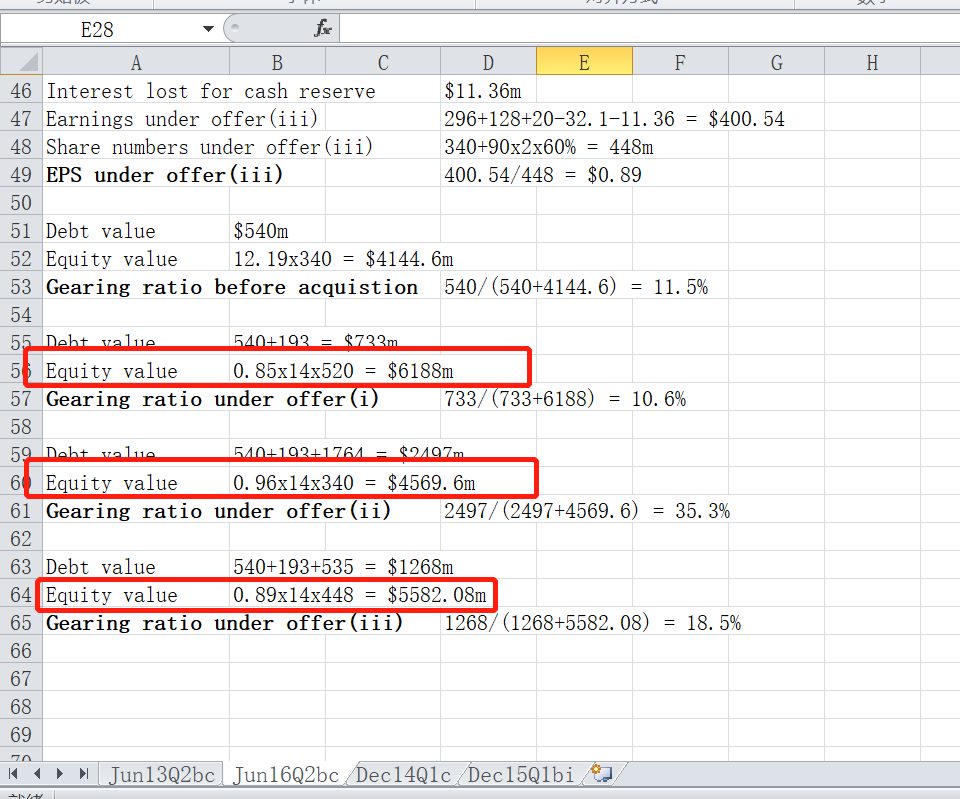Click the Select All corner triangle
The image size is (960, 799).
coord(21,63)
